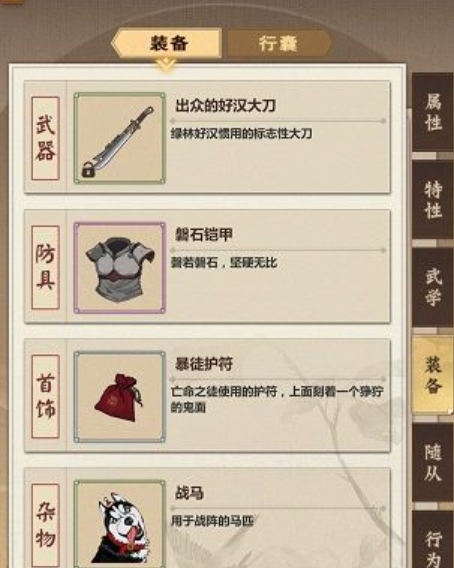Select the red amulet pouch icon
The height and width of the screenshot is (568, 454).
point(120,397)
